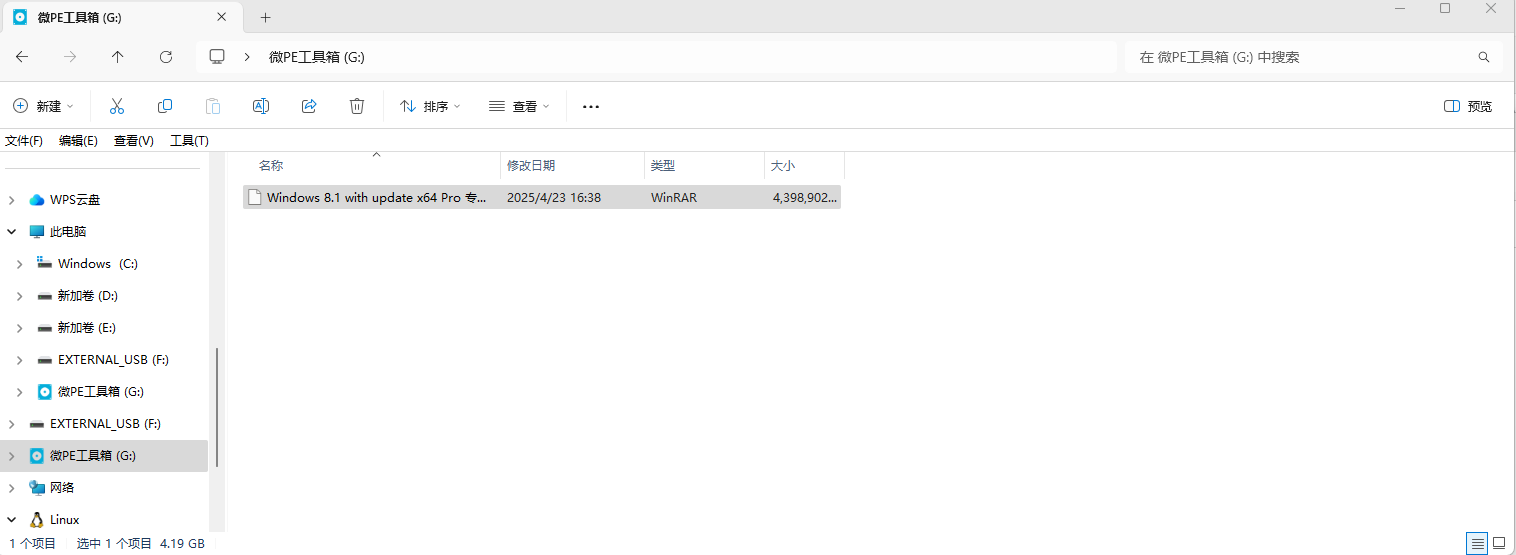Expand the WPS云盘 tree node
Image resolution: width=1516 pixels, height=555 pixels.
pyautogui.click(x=12, y=200)
